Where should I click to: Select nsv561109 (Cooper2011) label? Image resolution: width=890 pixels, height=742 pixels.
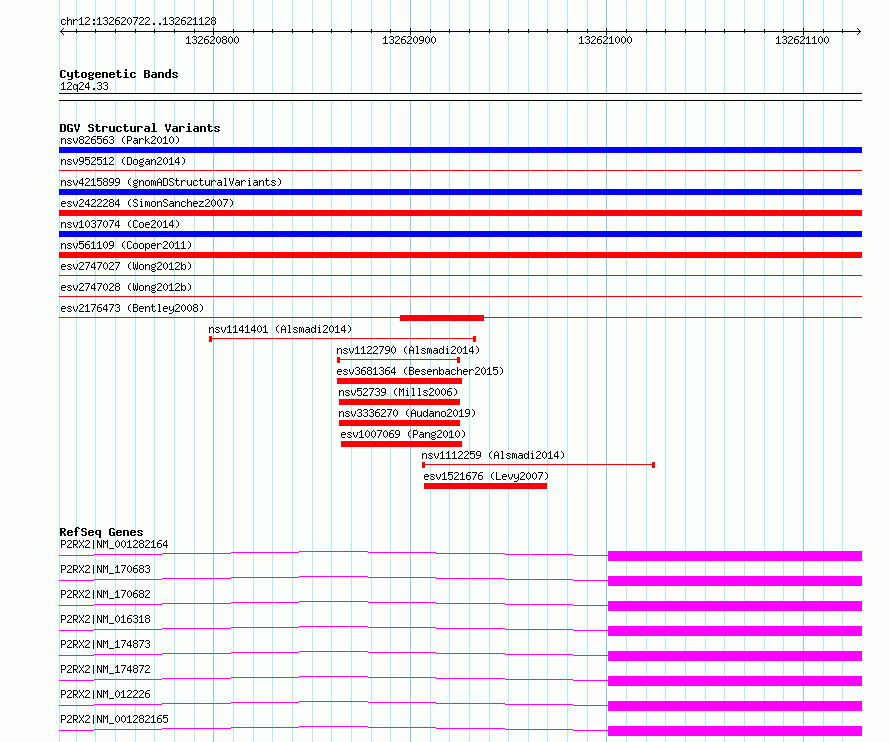[126, 245]
